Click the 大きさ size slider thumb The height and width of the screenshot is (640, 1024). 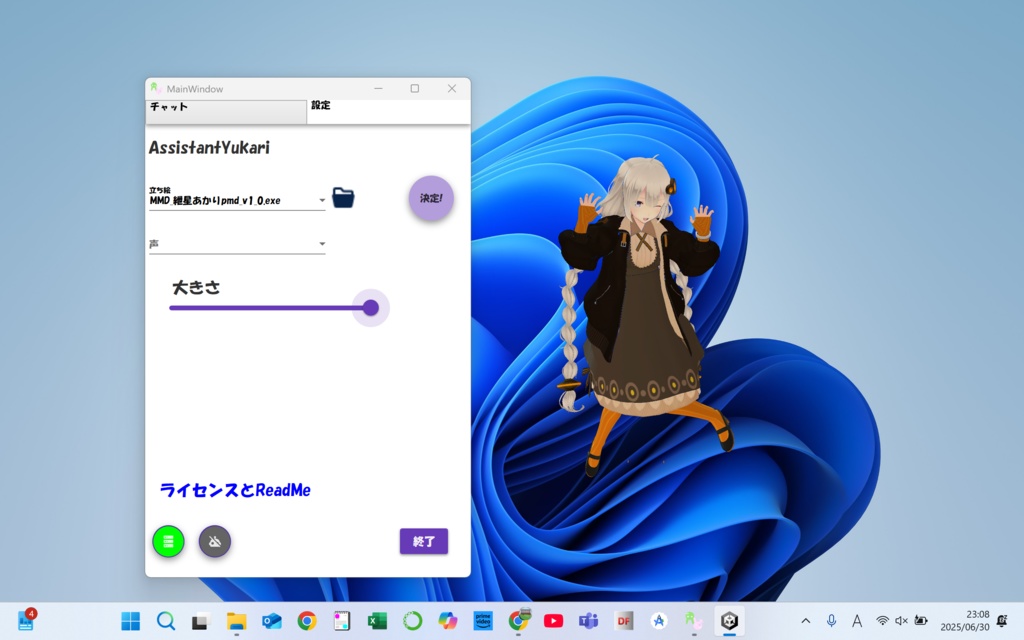370,308
